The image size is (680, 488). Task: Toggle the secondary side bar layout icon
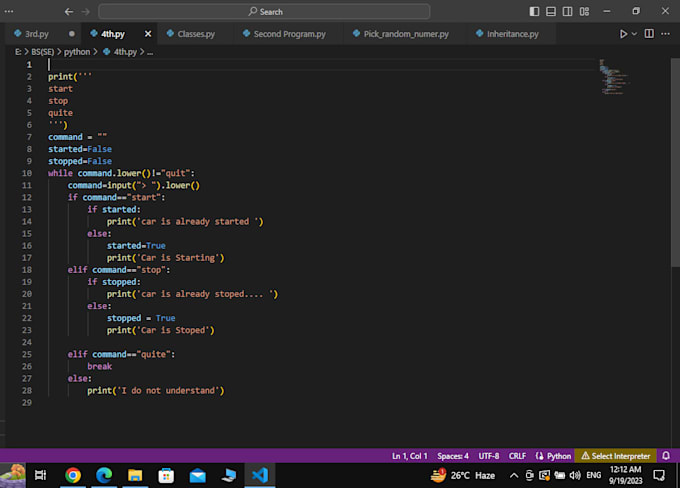(567, 11)
